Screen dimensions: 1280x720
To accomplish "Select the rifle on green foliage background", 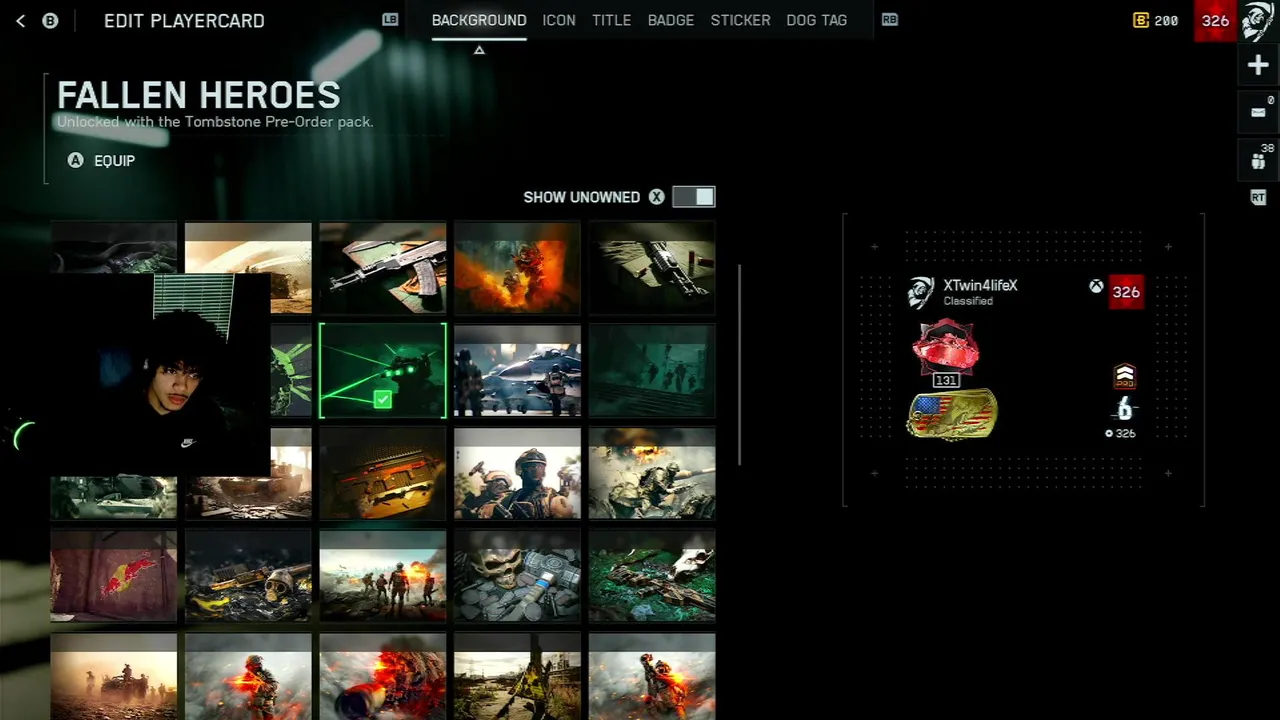I will (652, 577).
